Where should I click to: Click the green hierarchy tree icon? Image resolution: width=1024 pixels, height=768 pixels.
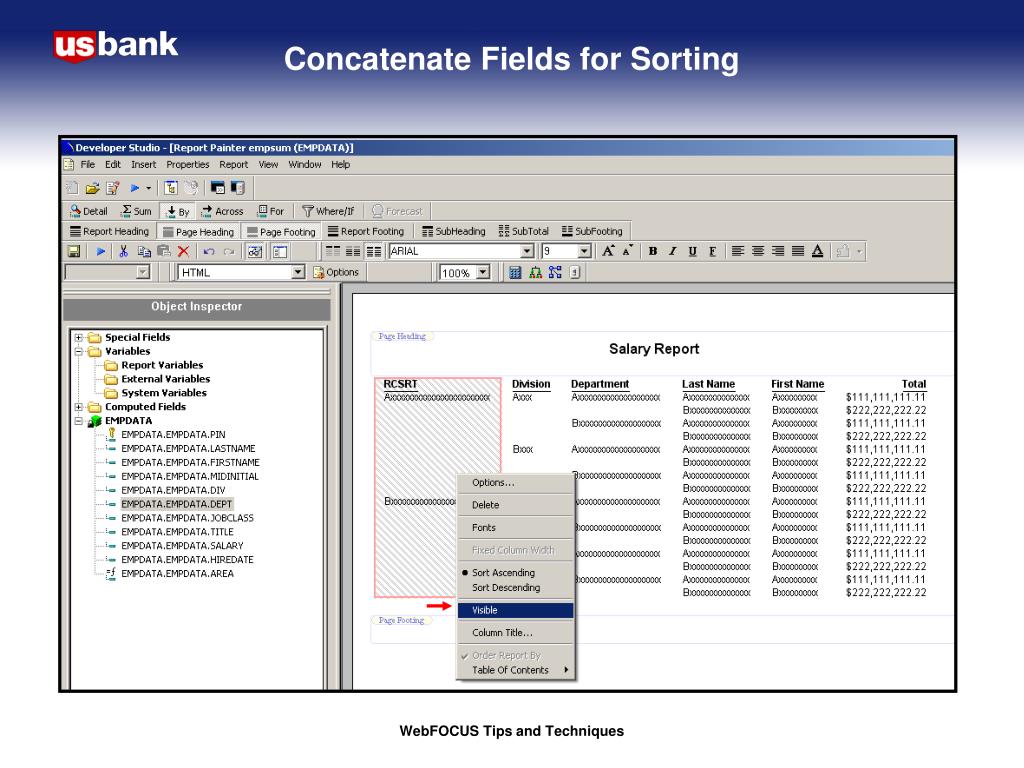click(536, 272)
